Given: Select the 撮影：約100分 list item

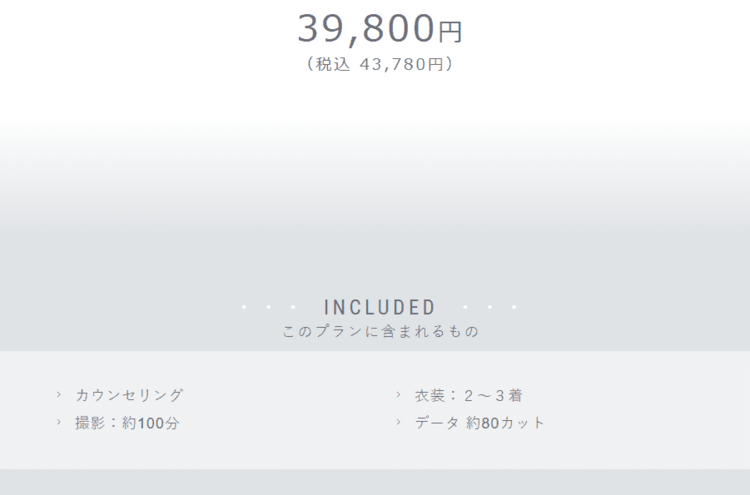Looking at the screenshot, I should [127, 423].
